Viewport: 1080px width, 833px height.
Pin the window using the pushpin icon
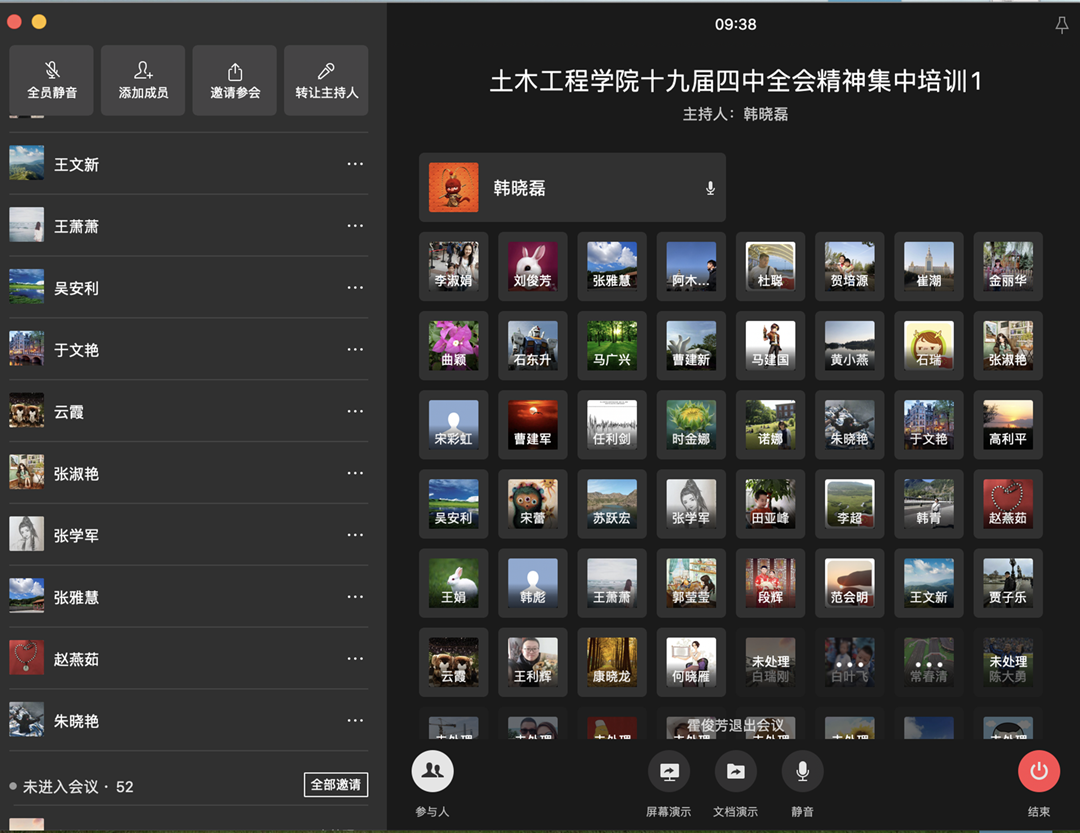pos(1061,25)
